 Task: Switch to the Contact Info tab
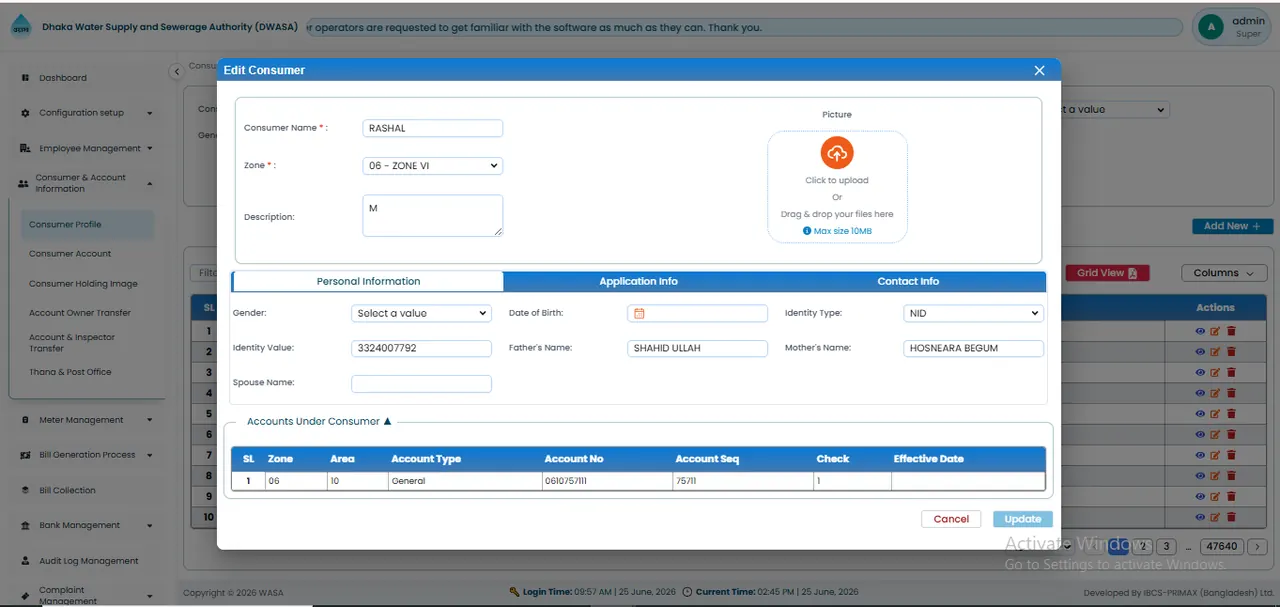(908, 281)
